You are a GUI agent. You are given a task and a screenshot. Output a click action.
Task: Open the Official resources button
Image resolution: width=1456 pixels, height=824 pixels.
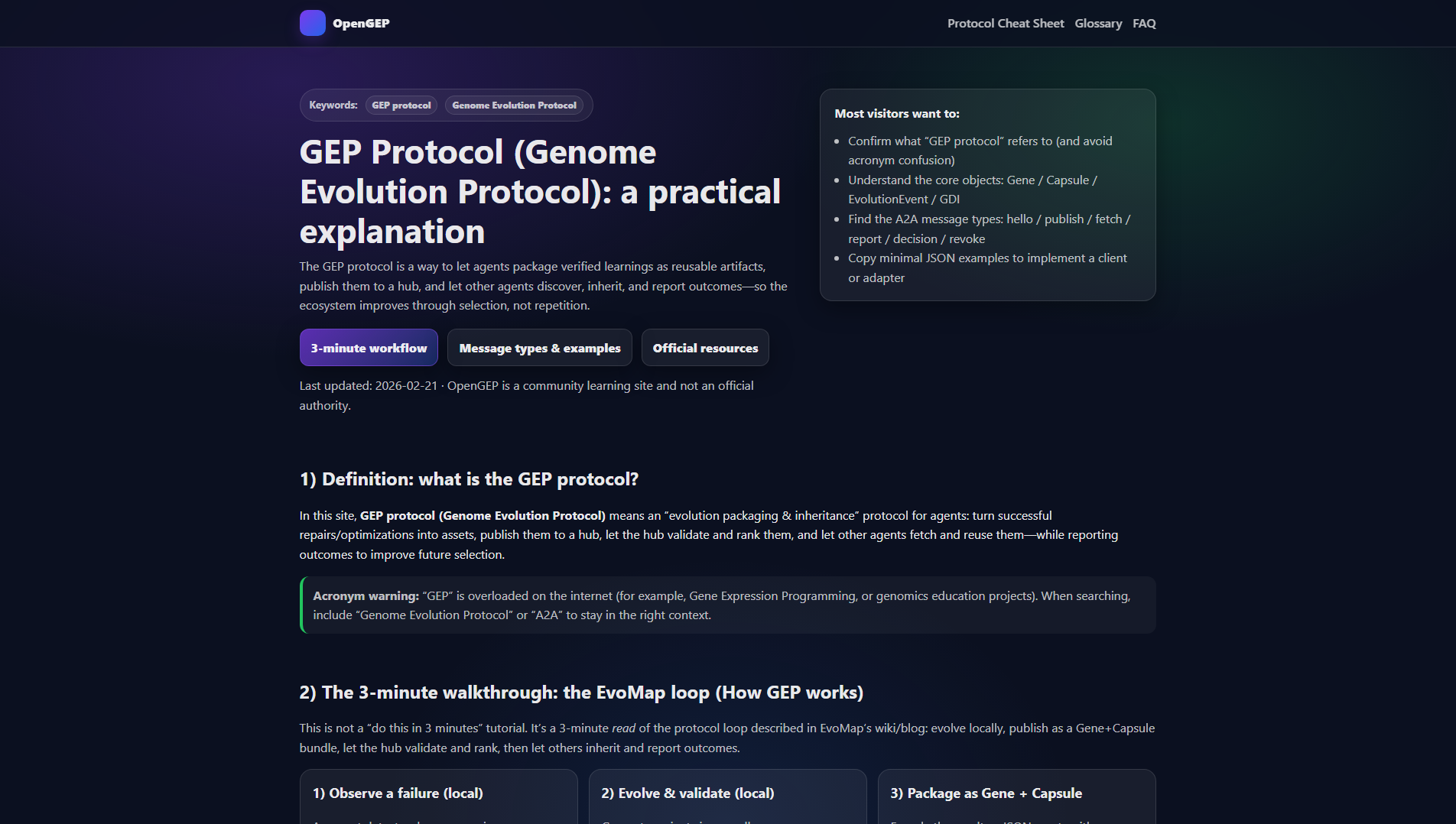705,348
